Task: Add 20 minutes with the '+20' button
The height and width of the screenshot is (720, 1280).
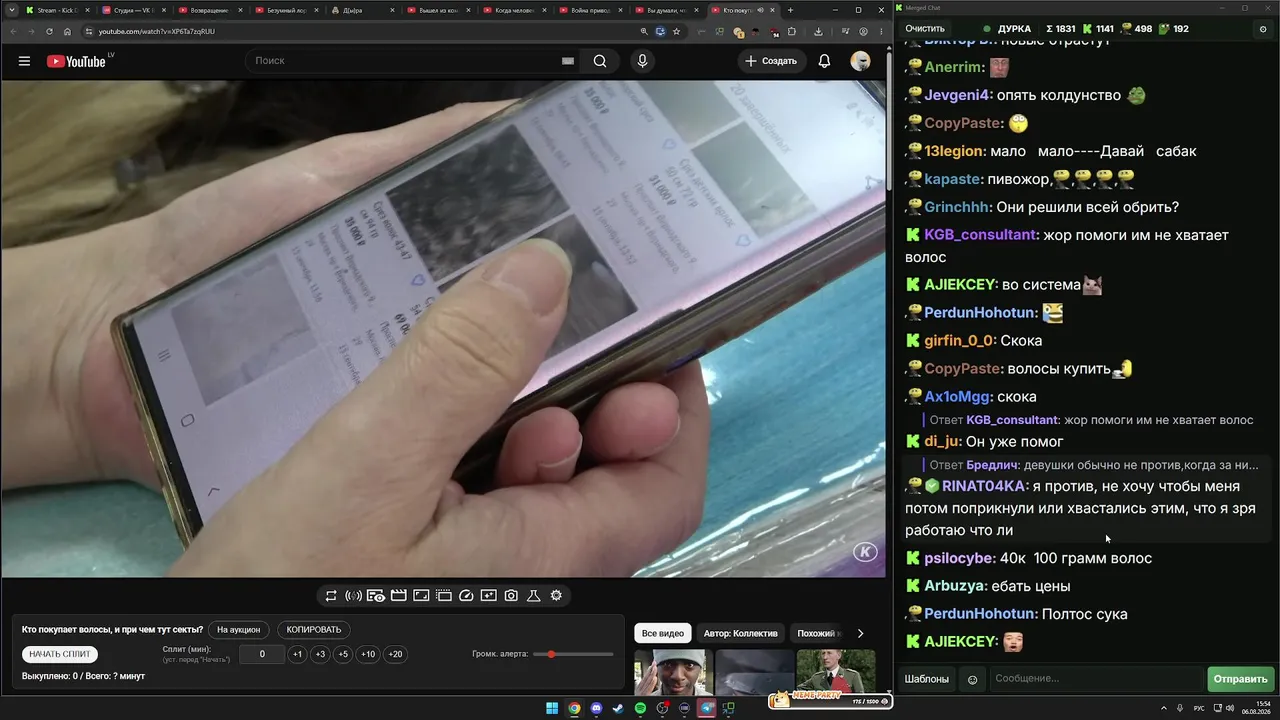Action: (x=395, y=654)
